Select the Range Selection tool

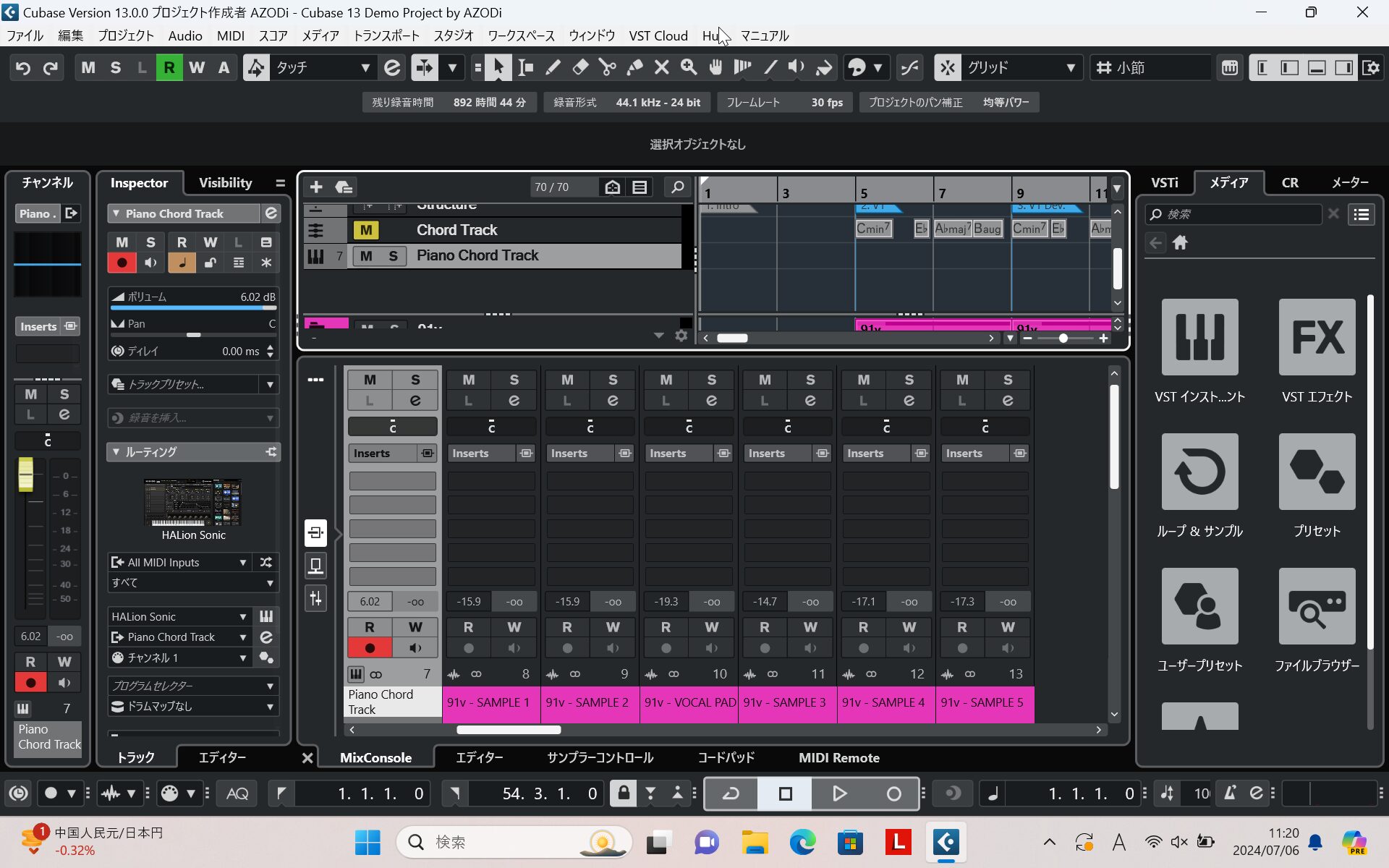pyautogui.click(x=526, y=68)
